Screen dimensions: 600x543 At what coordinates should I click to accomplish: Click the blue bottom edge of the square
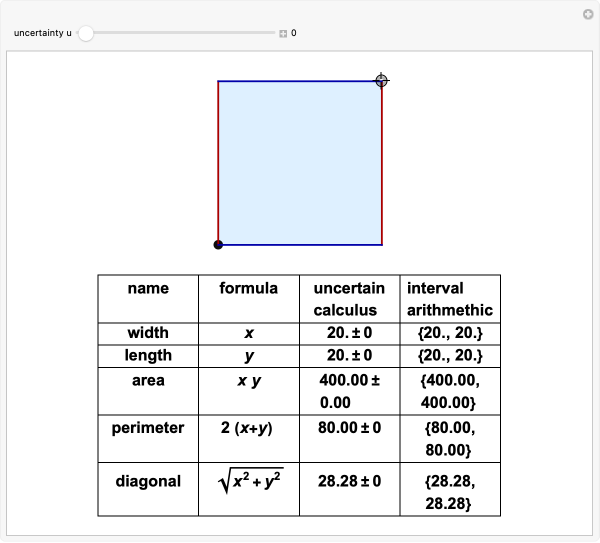[300, 244]
